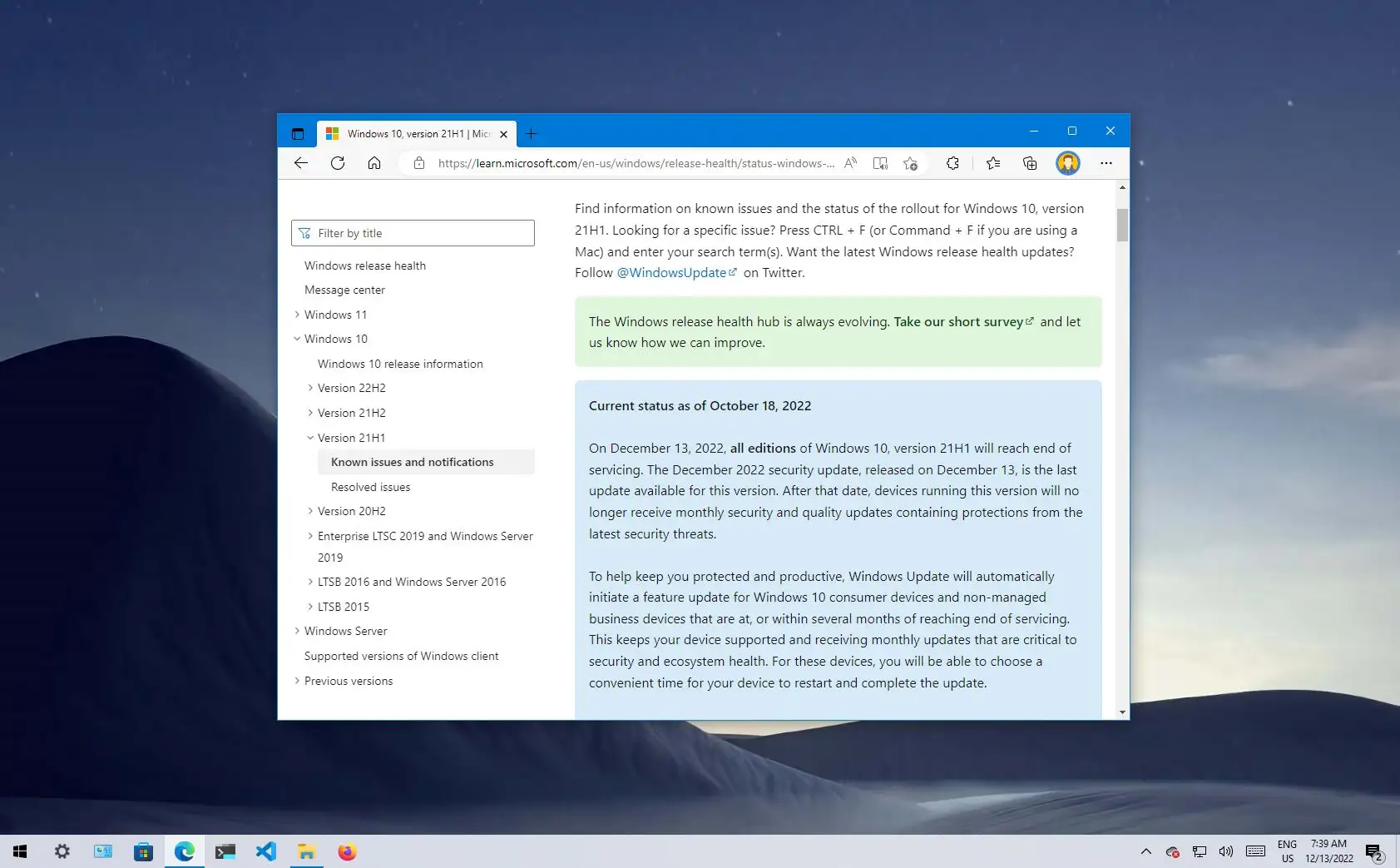The height and width of the screenshot is (868, 1400).
Task: Open Terminal from the taskbar
Action: click(225, 851)
